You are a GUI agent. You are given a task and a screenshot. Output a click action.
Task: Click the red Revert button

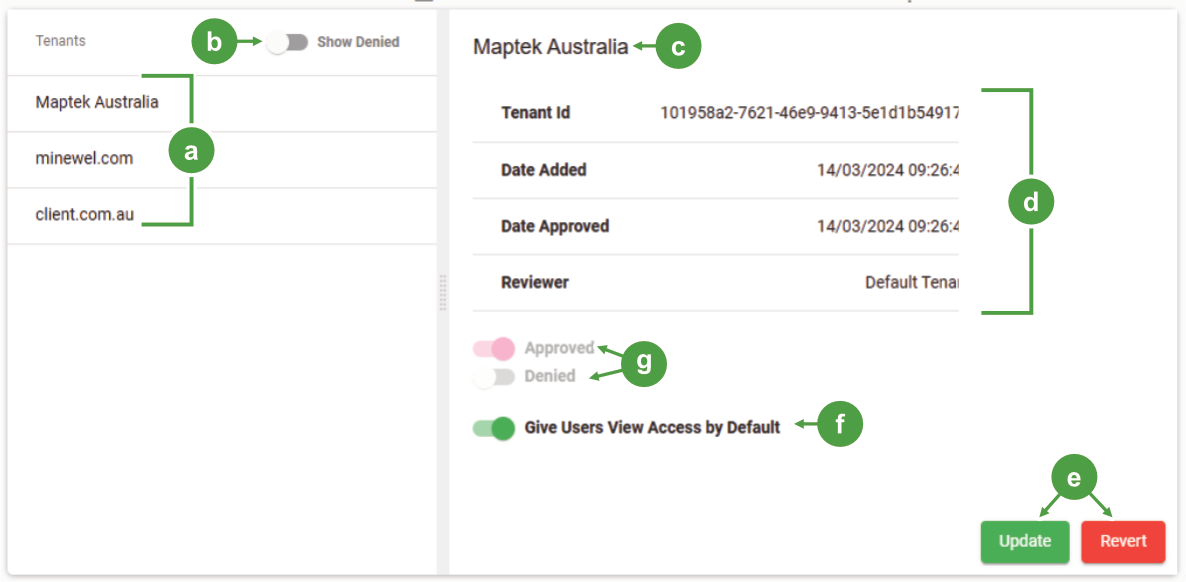point(1123,542)
